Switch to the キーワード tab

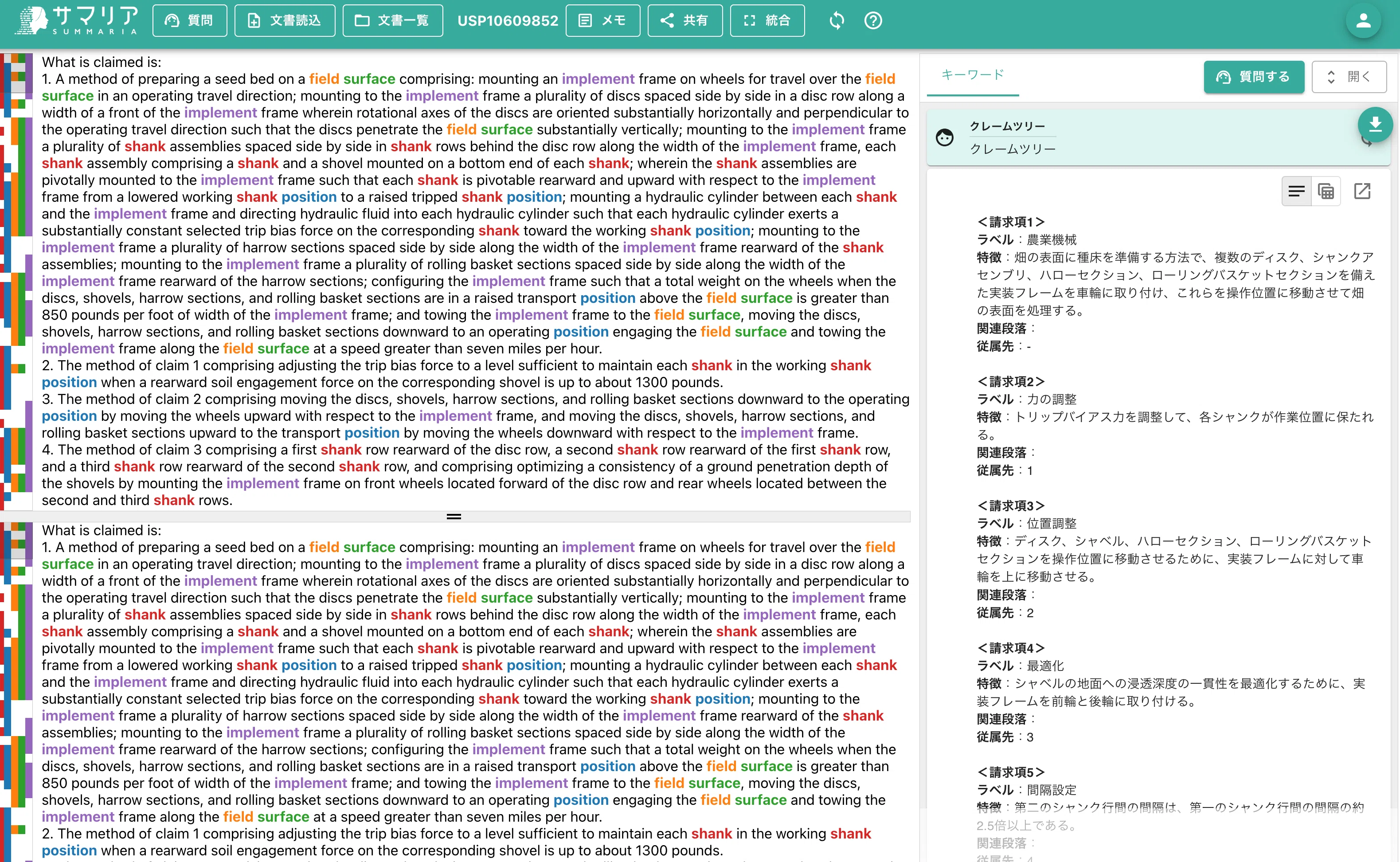[x=973, y=74]
